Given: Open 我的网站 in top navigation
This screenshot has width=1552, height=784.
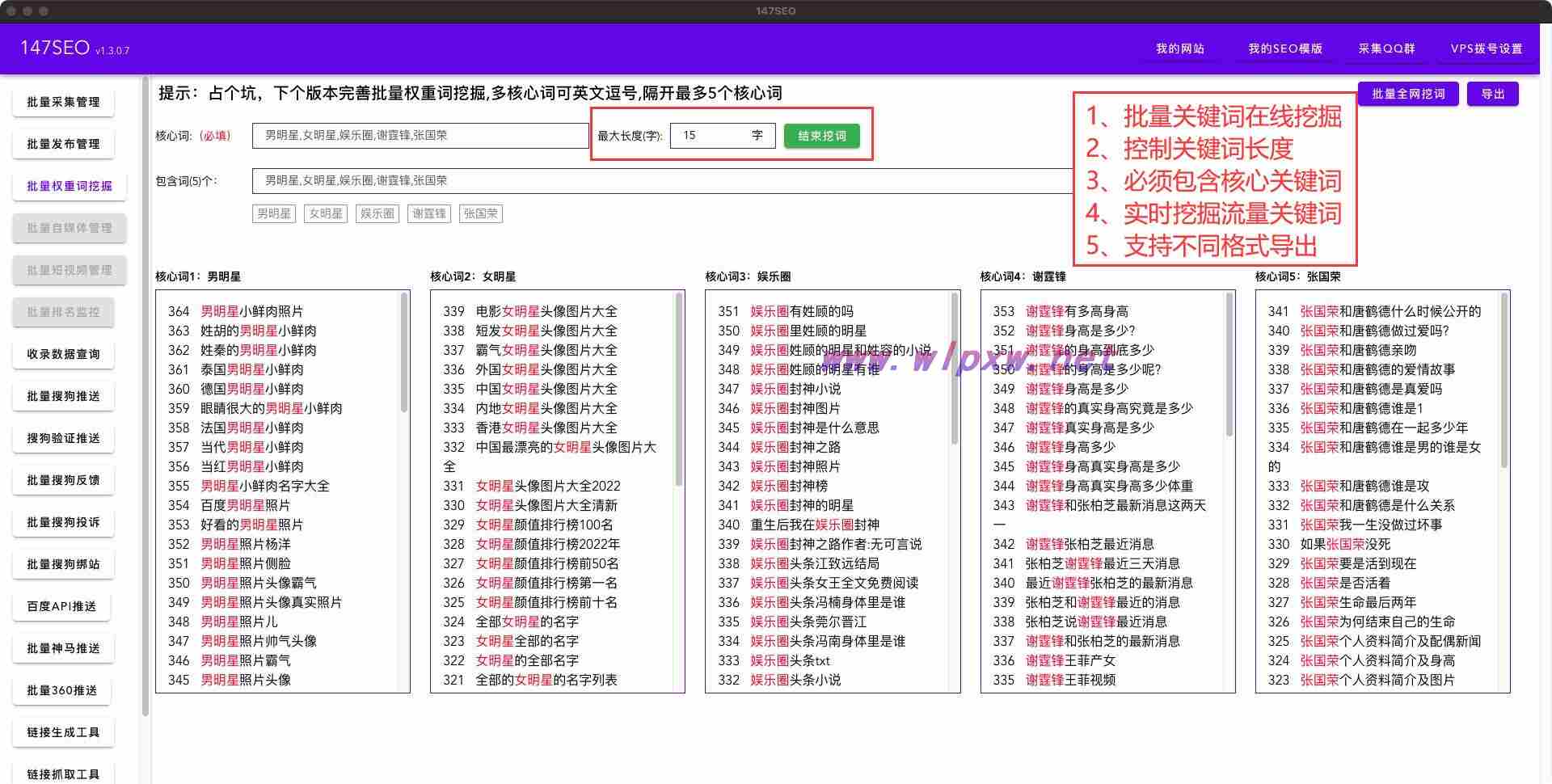Looking at the screenshot, I should (1179, 49).
